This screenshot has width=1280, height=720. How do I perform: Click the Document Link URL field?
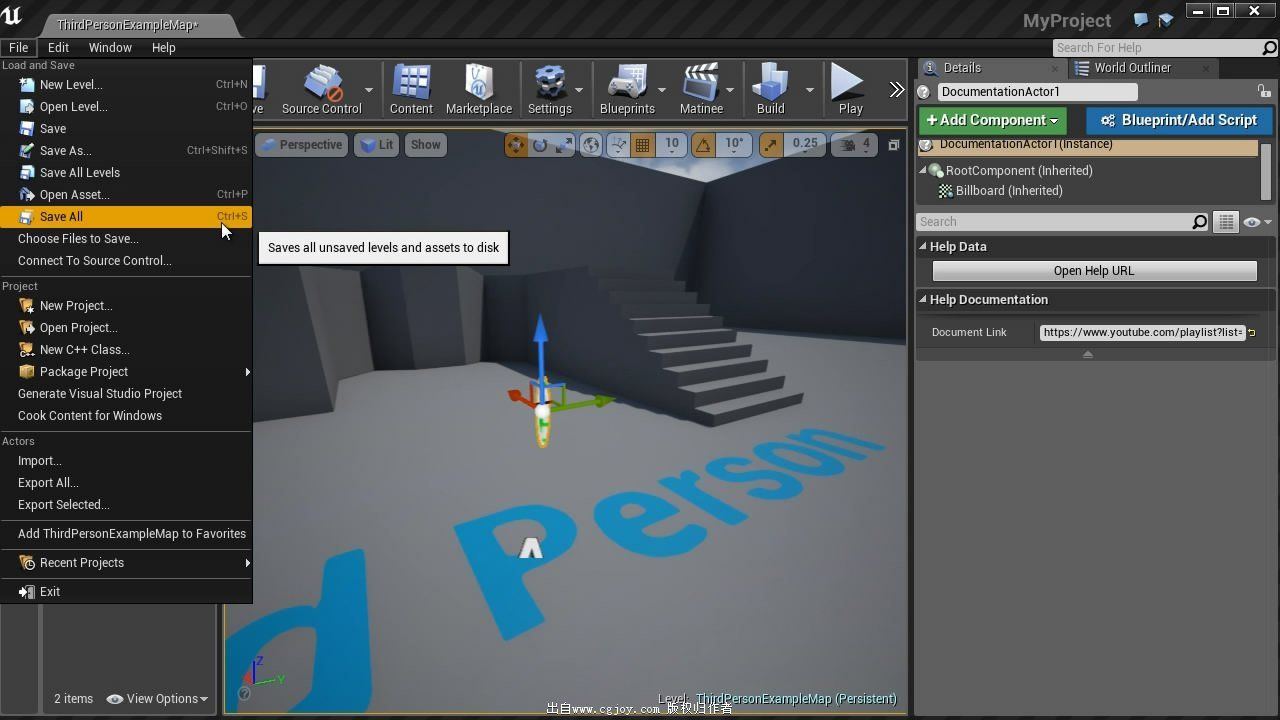point(1142,333)
